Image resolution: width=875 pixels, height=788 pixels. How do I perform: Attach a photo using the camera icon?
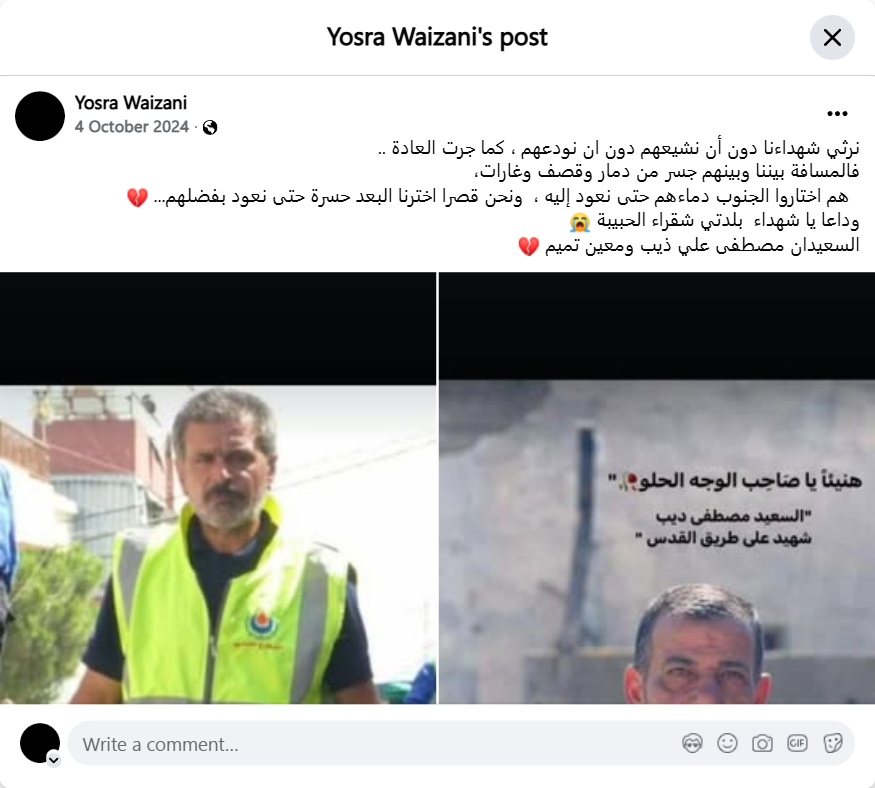(762, 743)
